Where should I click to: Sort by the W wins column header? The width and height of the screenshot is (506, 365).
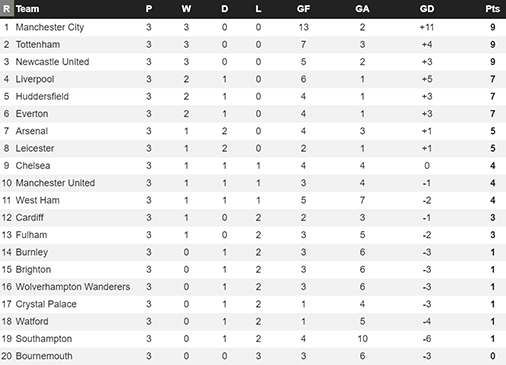(186, 9)
